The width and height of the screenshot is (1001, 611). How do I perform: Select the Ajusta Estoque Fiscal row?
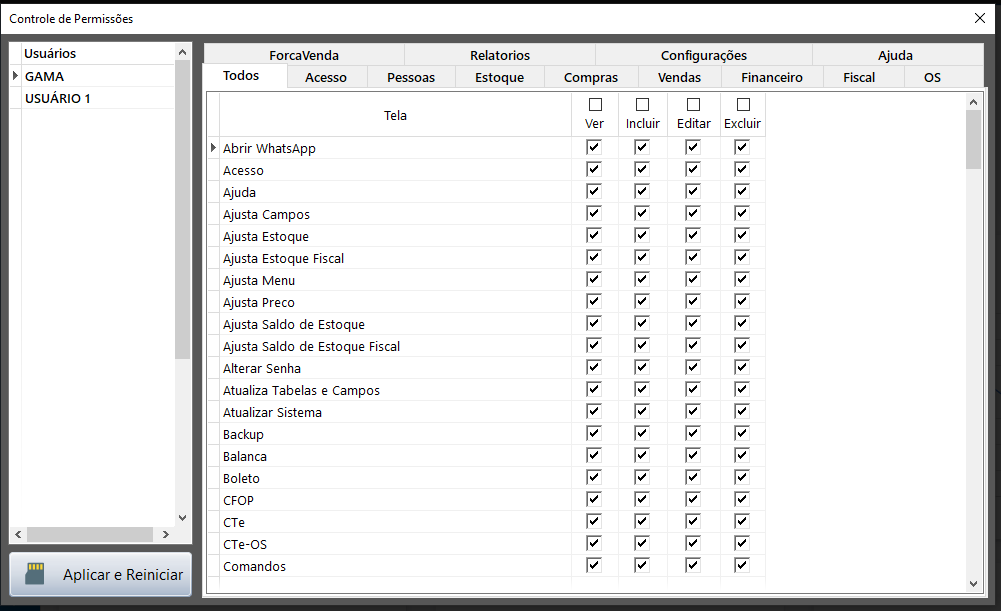coord(283,258)
